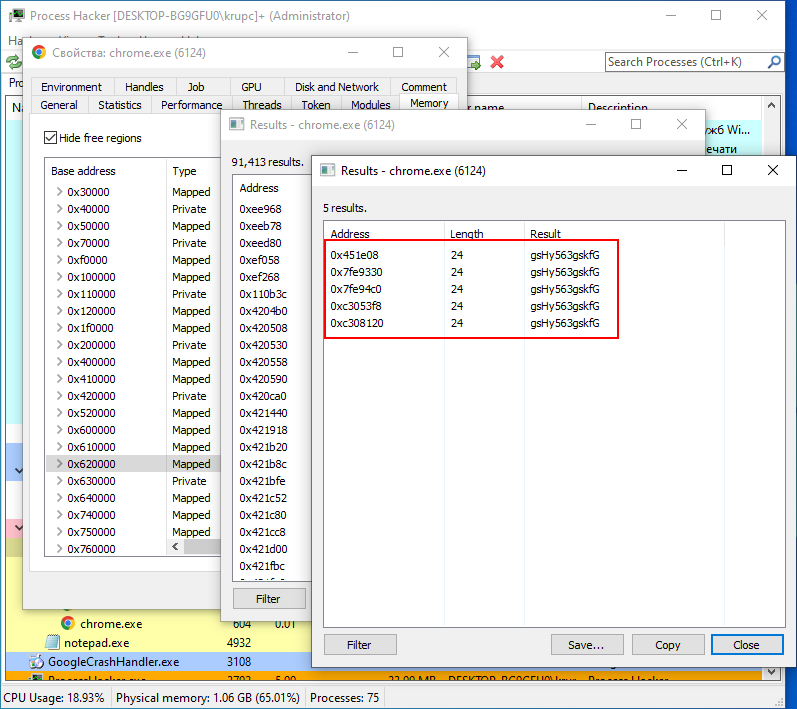Viewport: 797px width, 709px height.
Task: Click left arrow of memory list horizontal scrollbar
Action: coord(175,547)
